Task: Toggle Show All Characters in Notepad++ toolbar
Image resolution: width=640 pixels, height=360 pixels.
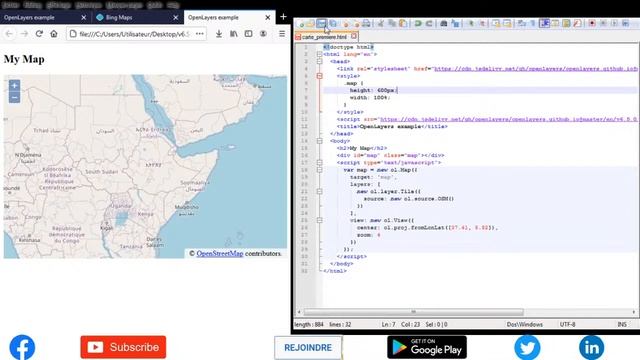Action: tap(532, 24)
